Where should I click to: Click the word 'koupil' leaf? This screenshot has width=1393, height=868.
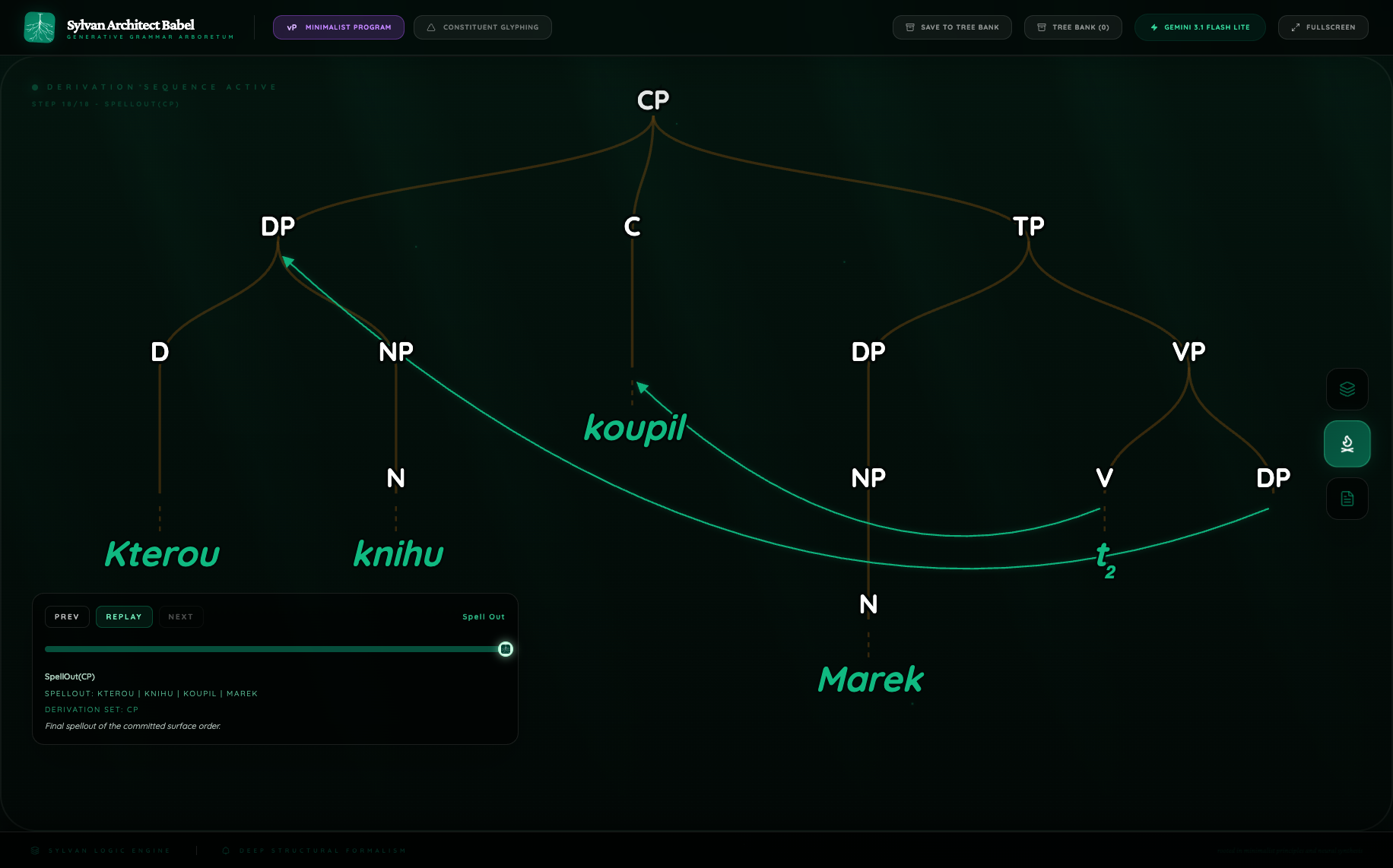coord(635,428)
